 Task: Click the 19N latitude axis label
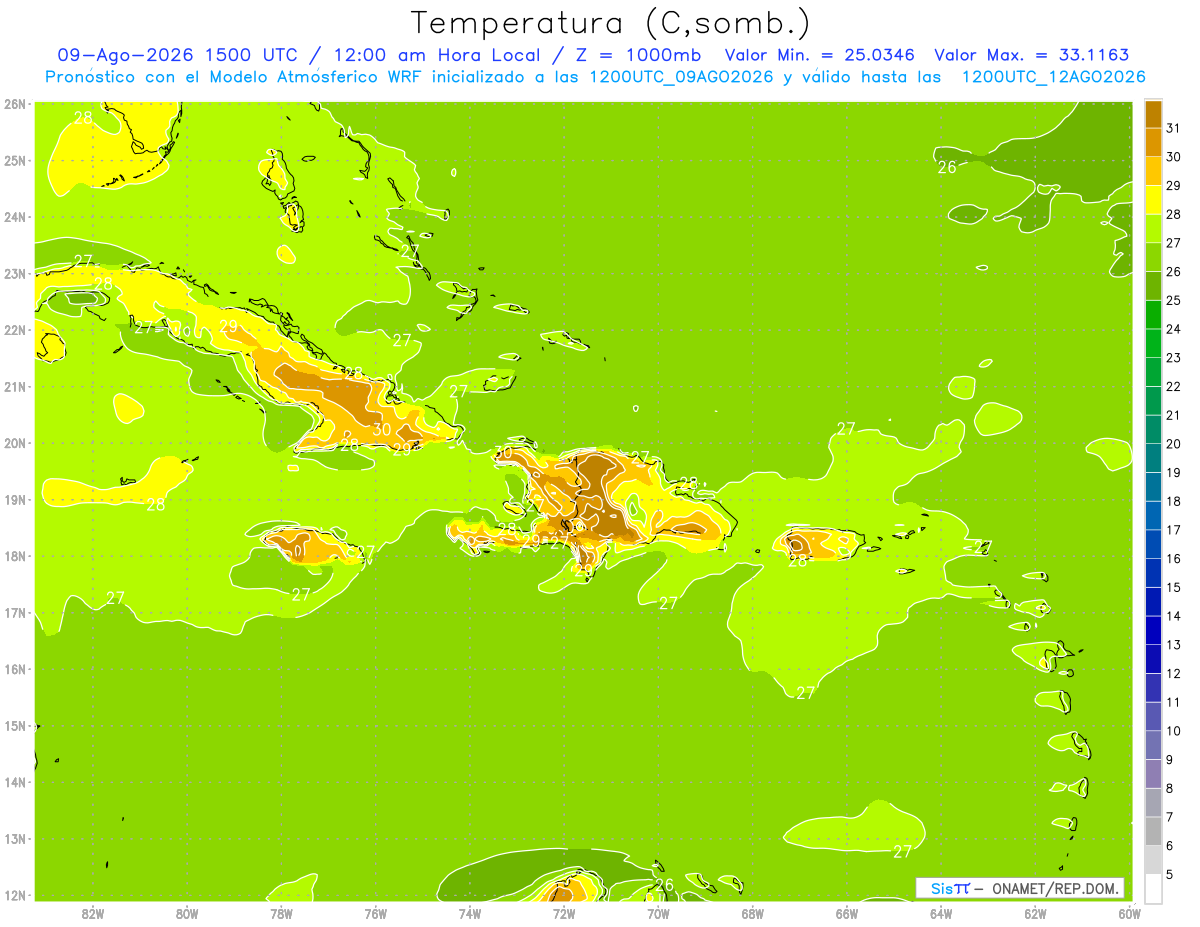pyautogui.click(x=15, y=500)
